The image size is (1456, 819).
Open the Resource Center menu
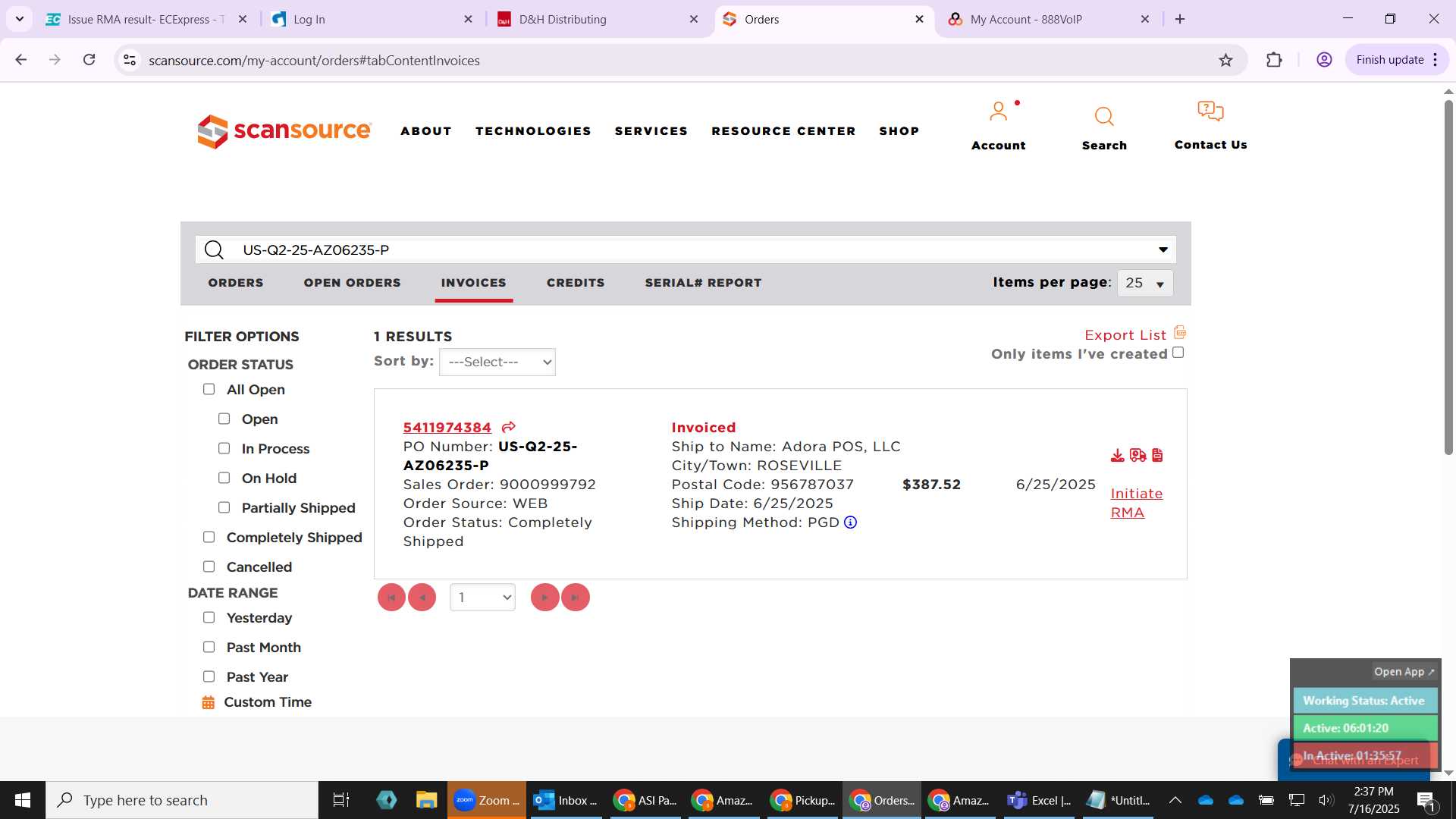[x=783, y=131]
